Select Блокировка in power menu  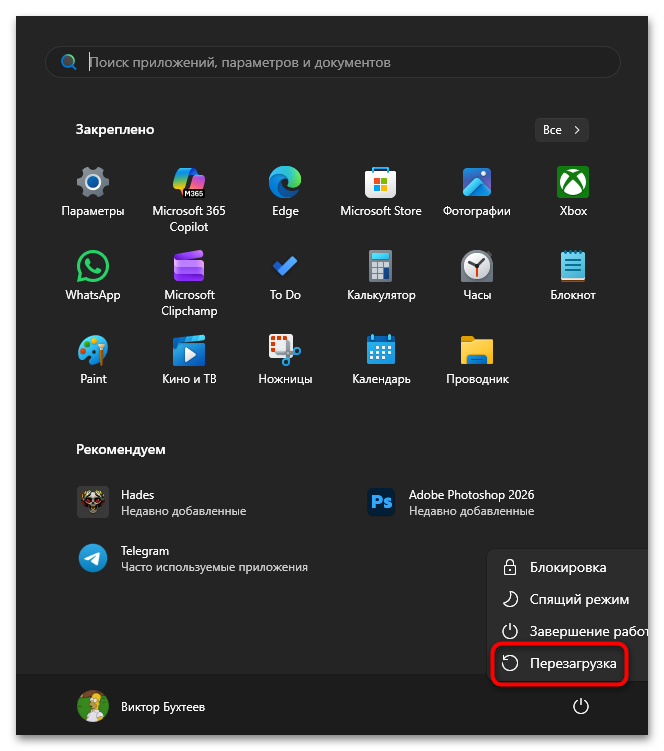pos(568,568)
